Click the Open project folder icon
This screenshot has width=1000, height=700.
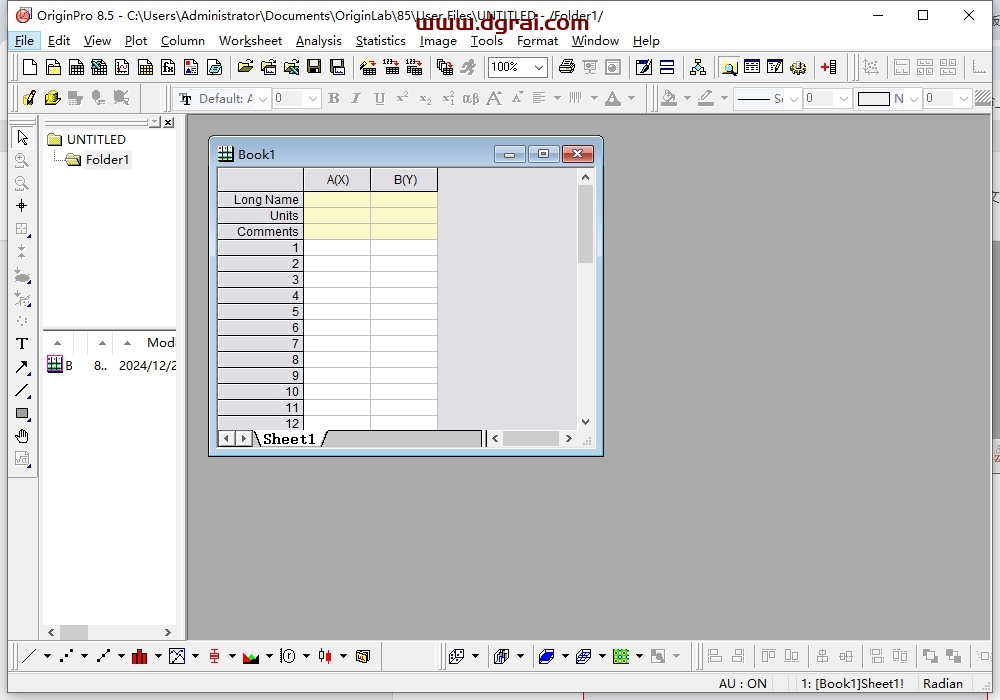(x=245, y=67)
